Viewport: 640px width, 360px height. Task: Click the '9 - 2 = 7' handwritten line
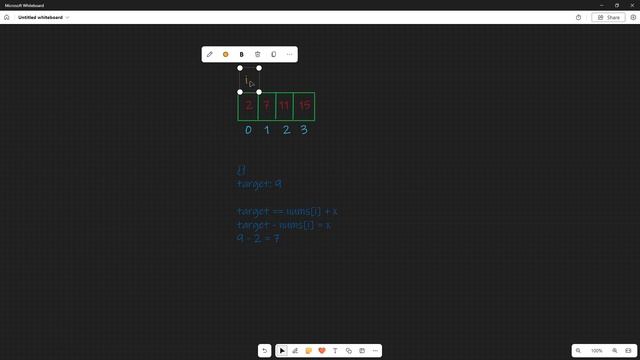(x=258, y=238)
